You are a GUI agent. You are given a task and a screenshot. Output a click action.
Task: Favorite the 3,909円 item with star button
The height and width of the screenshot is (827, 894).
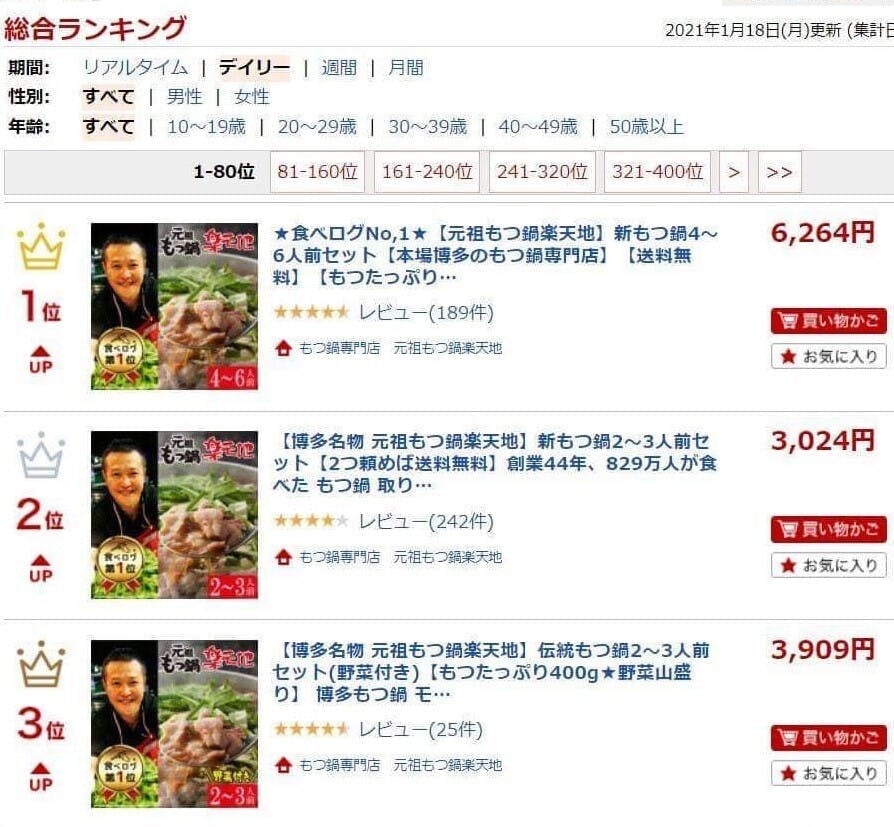coord(828,773)
